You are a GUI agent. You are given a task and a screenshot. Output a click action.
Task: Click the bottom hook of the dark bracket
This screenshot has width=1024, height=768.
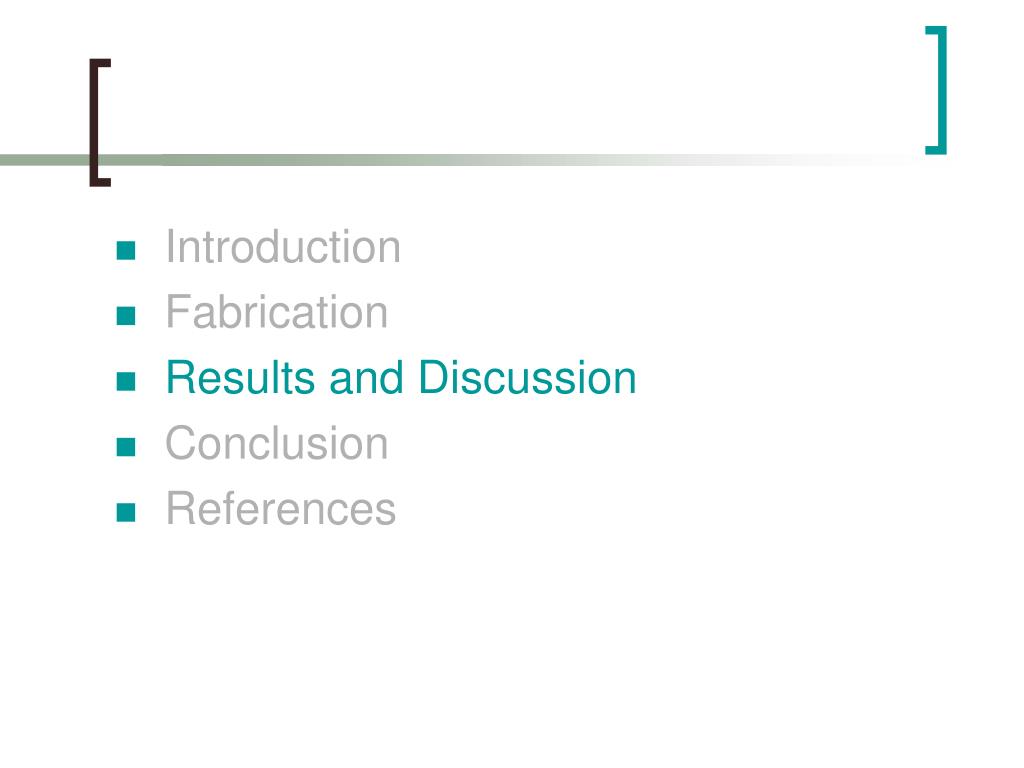point(100,182)
